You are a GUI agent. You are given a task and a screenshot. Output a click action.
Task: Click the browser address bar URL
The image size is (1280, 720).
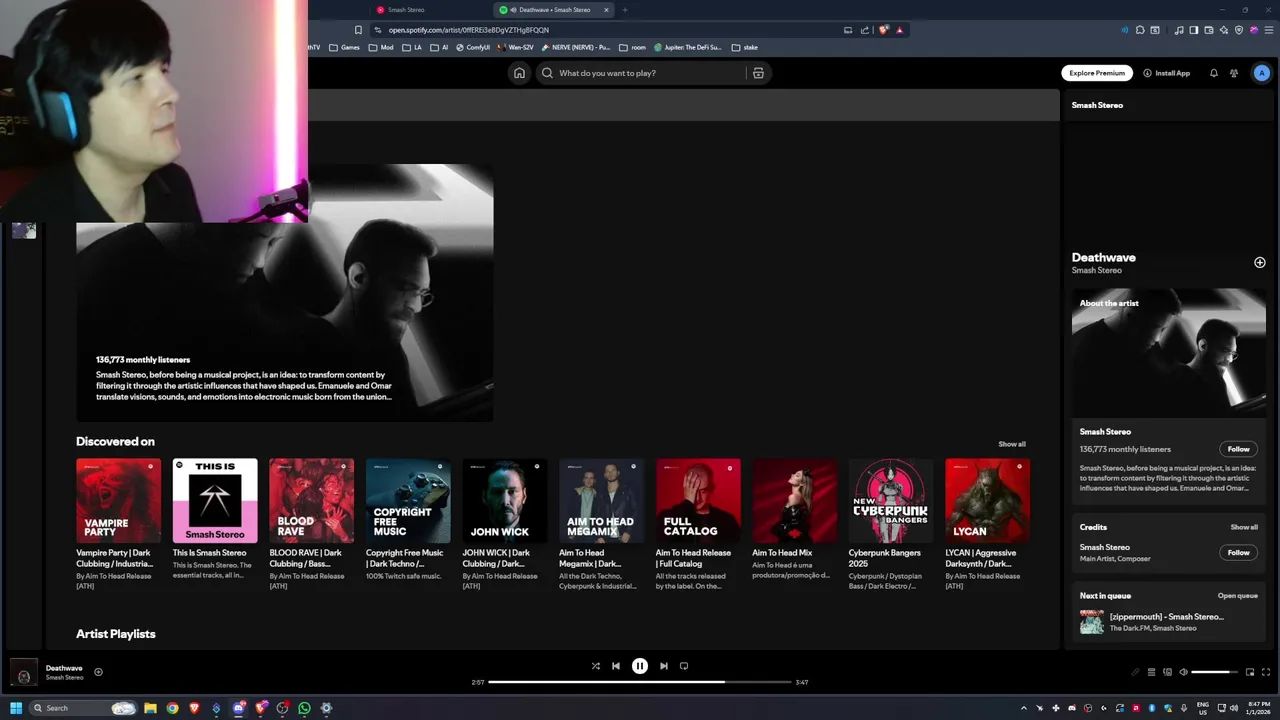tap(469, 30)
